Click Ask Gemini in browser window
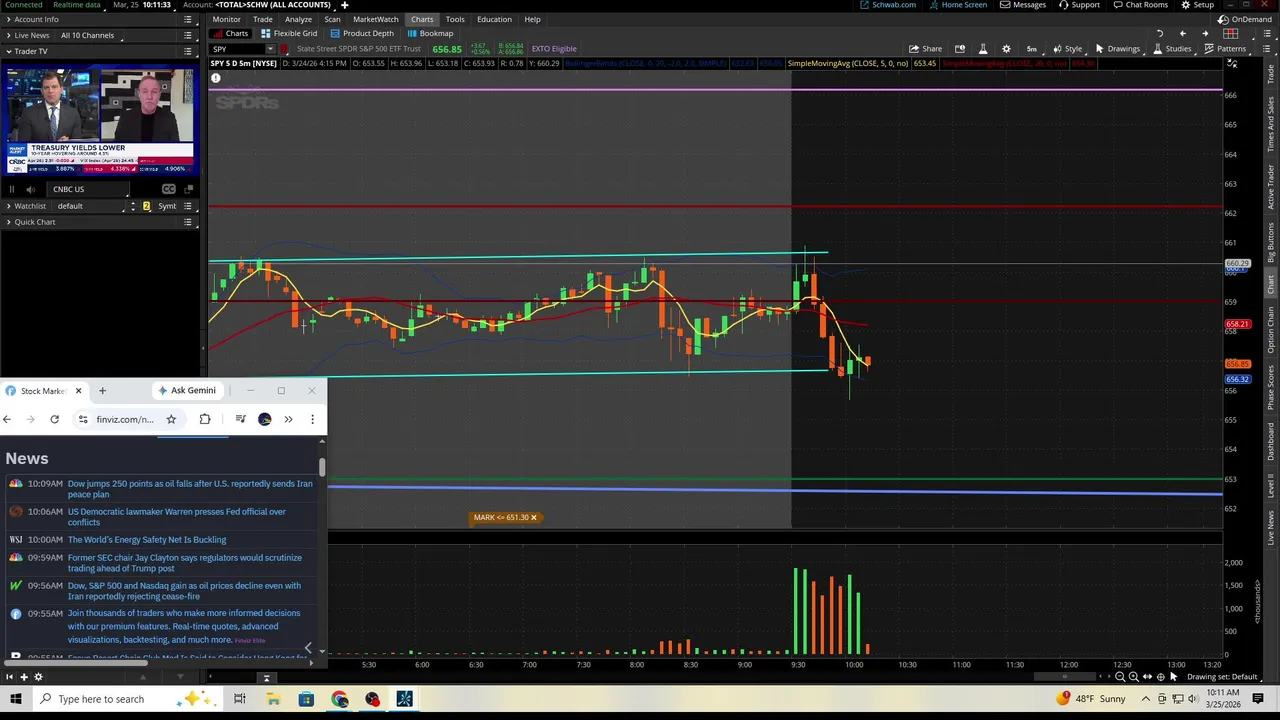The image size is (1280, 720). [186, 390]
